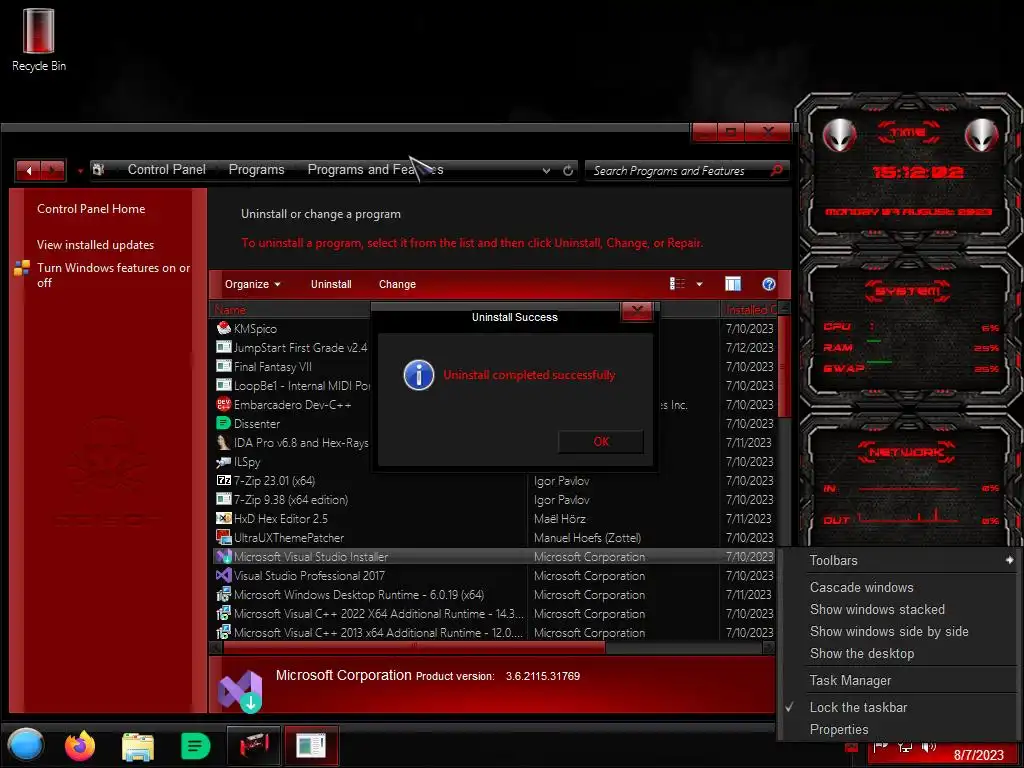
Task: Click the Manuel Hoefs (Zottel) publisher cell
Action: tap(587, 537)
